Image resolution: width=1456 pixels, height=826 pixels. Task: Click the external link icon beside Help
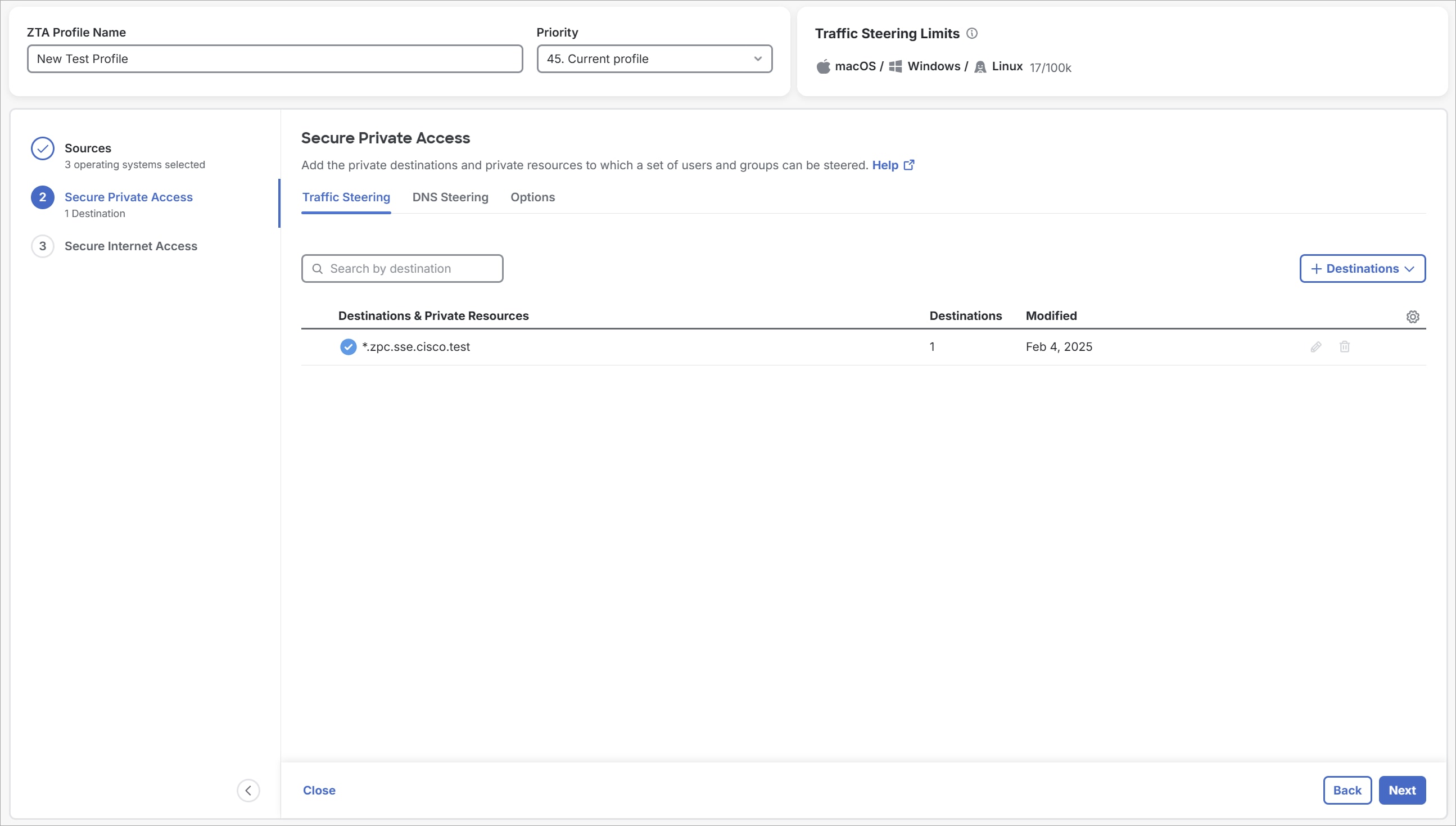click(x=908, y=165)
